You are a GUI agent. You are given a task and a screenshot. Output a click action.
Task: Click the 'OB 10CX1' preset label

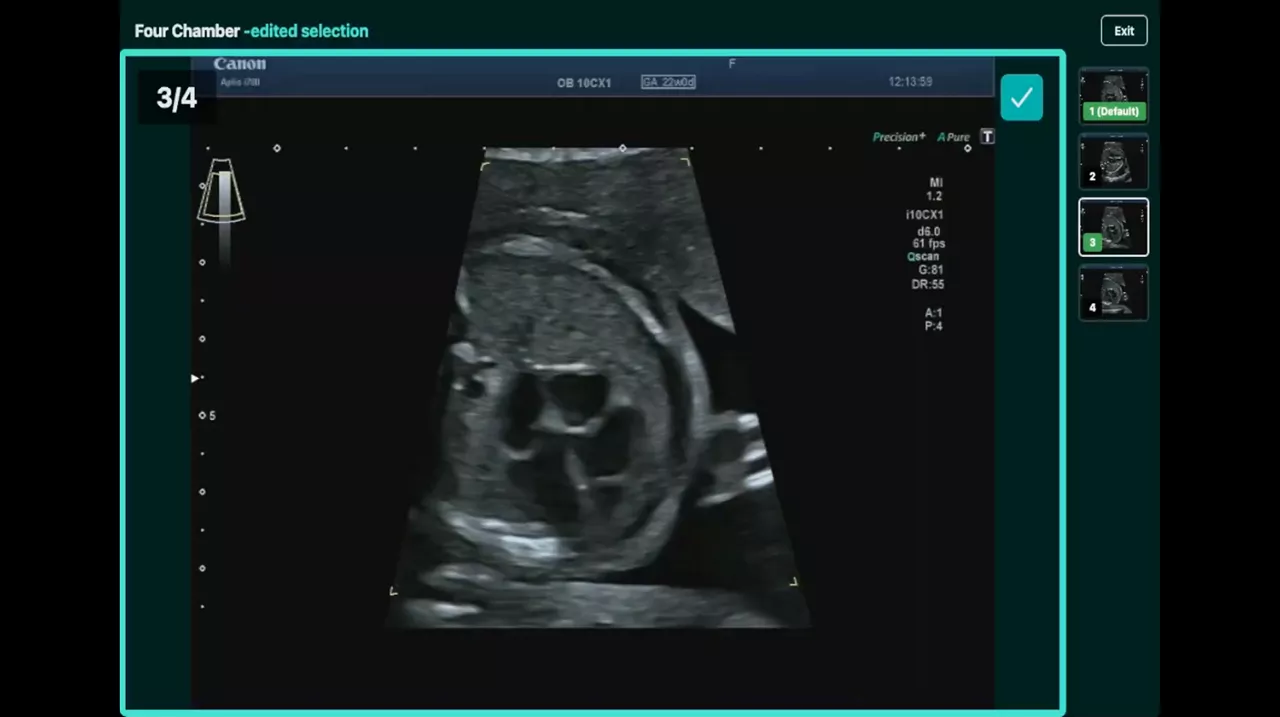tap(584, 83)
